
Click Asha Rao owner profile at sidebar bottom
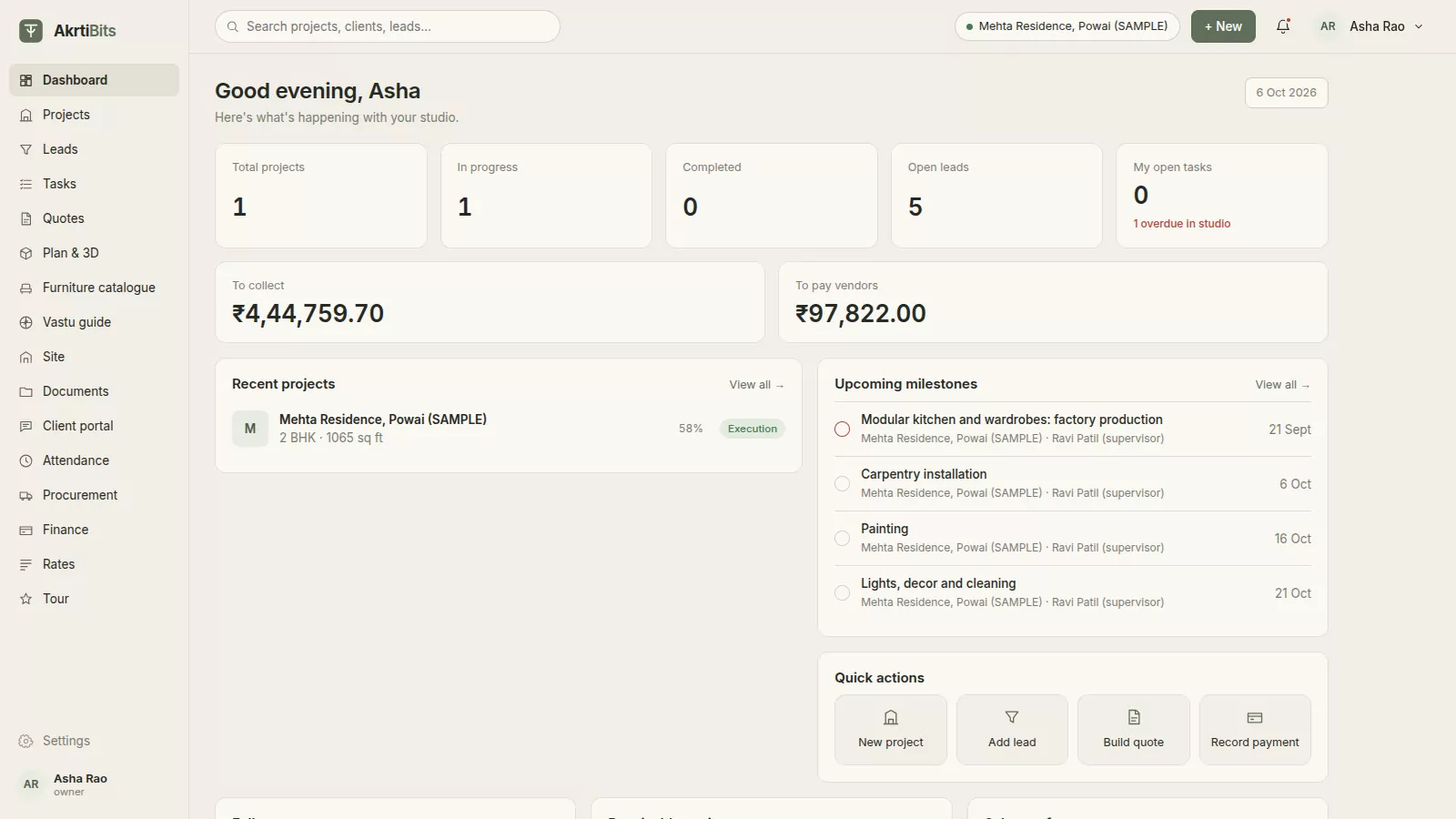94,784
